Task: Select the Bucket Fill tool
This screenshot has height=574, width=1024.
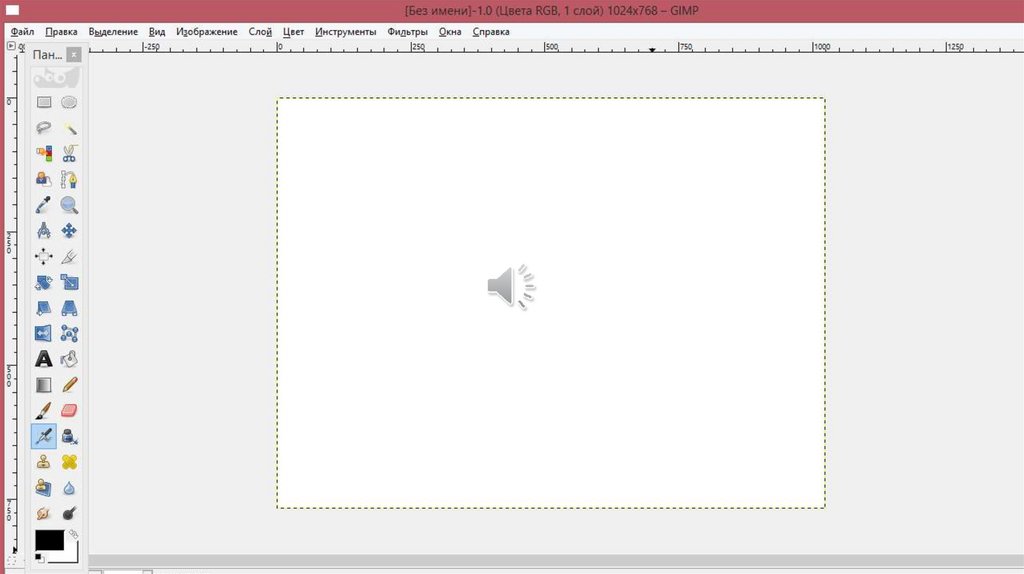Action: pyautogui.click(x=69, y=358)
